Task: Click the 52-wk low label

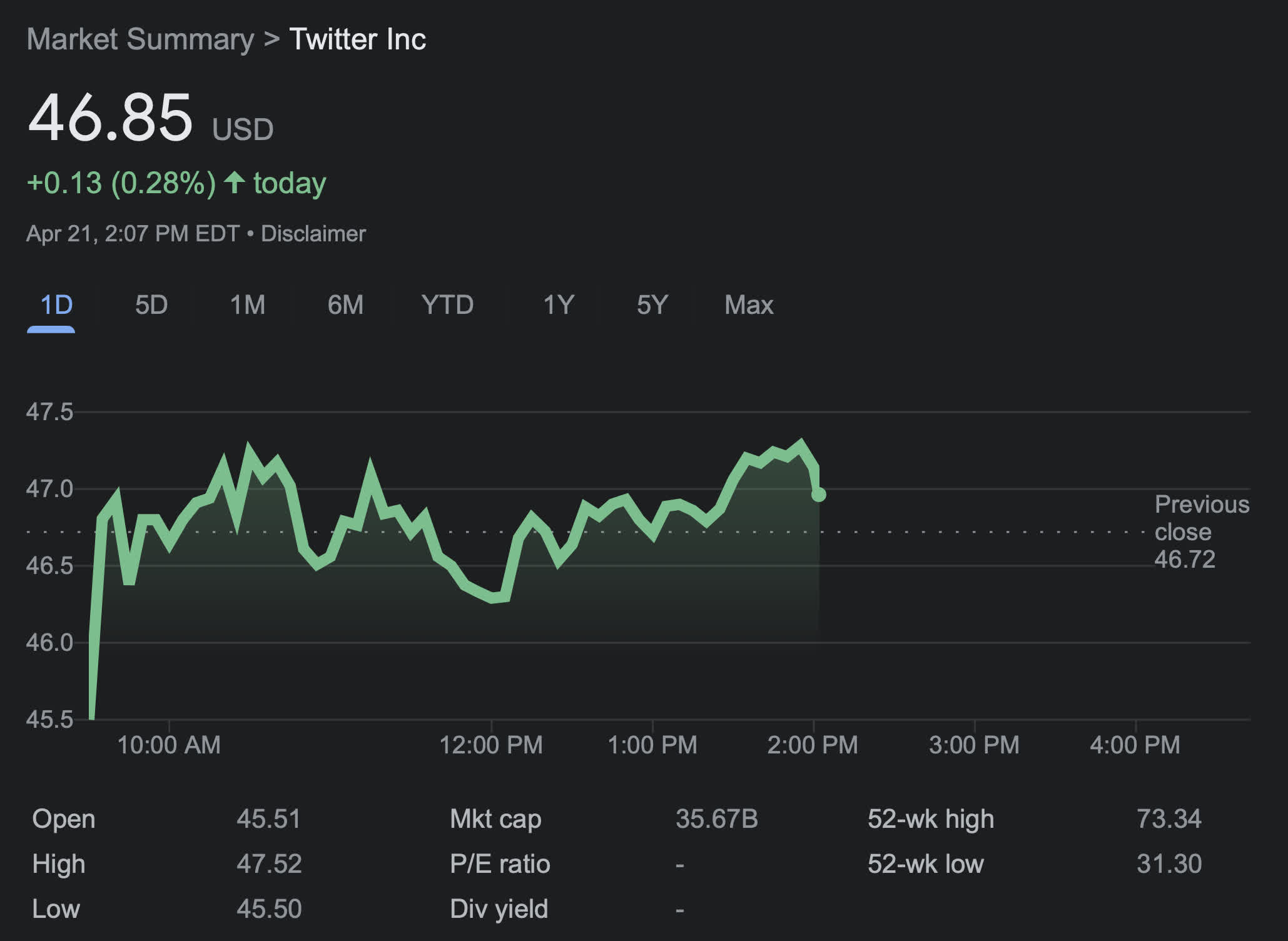Action: pos(926,864)
